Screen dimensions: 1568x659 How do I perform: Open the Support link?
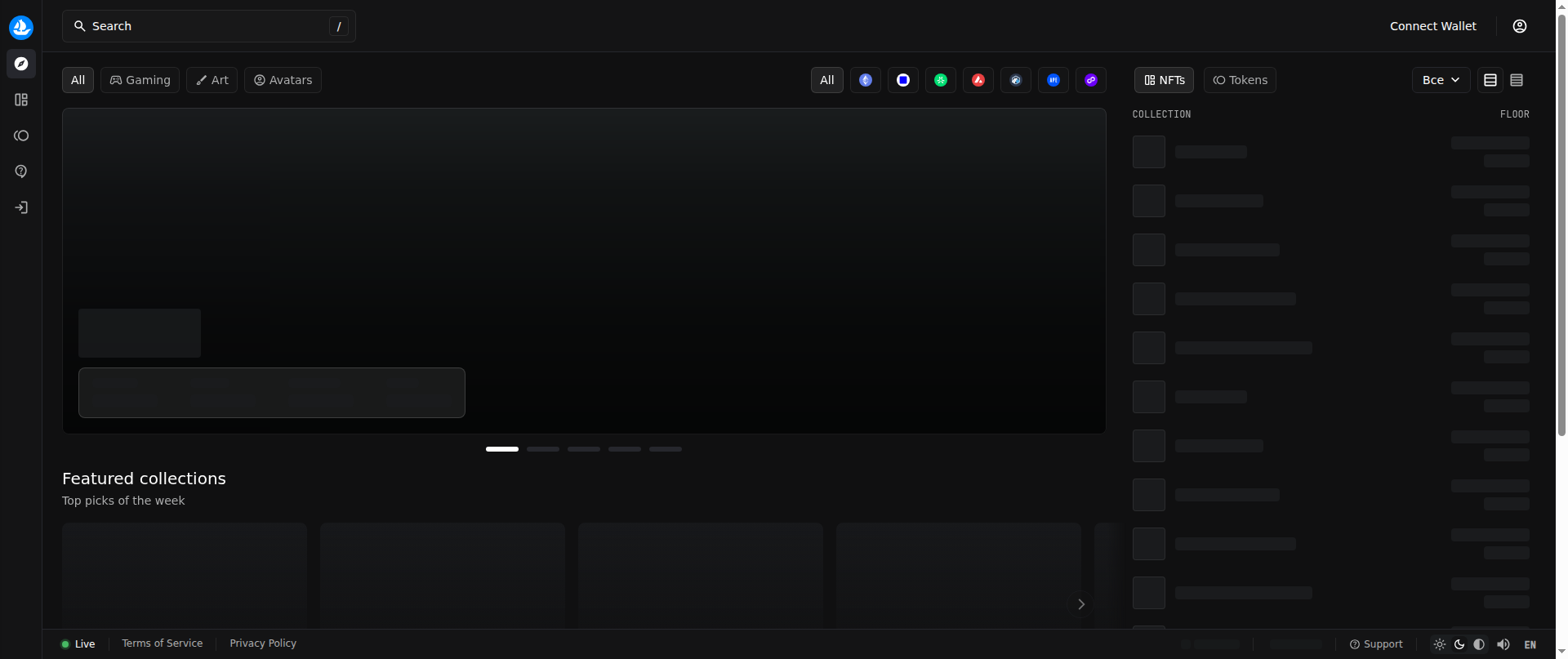pos(1376,644)
